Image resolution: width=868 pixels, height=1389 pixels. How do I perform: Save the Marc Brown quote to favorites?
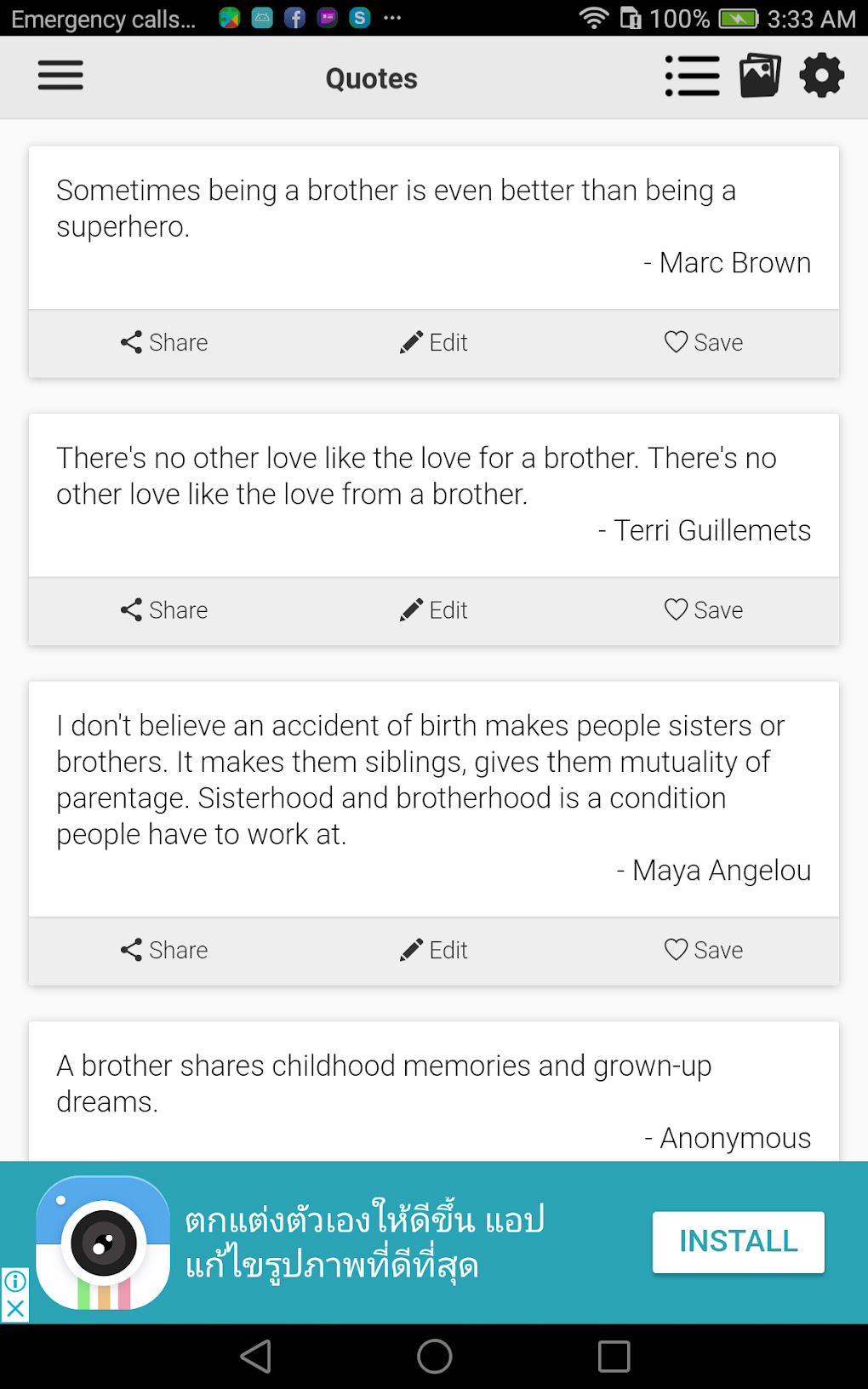pyautogui.click(x=704, y=343)
